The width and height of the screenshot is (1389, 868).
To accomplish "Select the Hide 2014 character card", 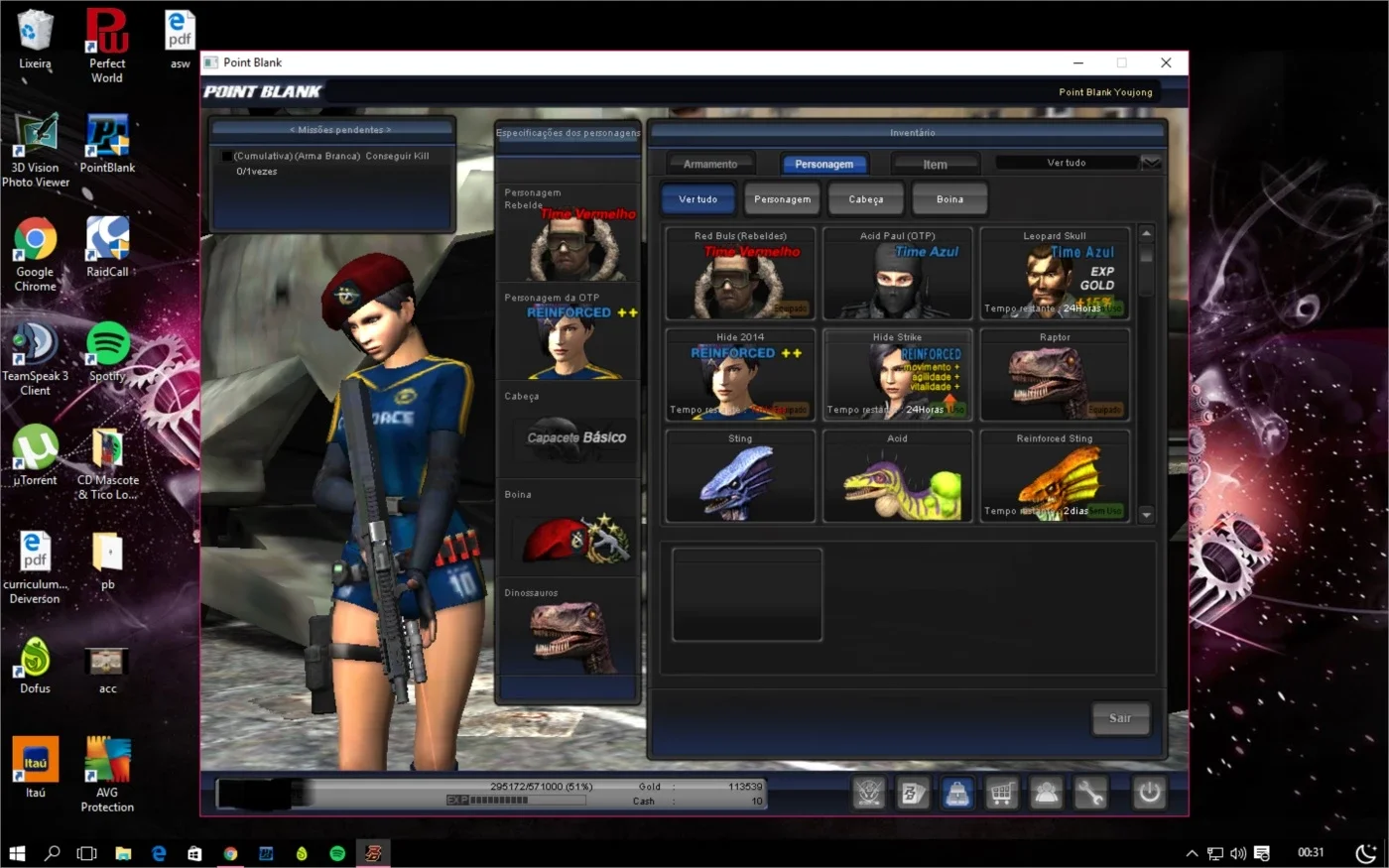I will pos(740,374).
